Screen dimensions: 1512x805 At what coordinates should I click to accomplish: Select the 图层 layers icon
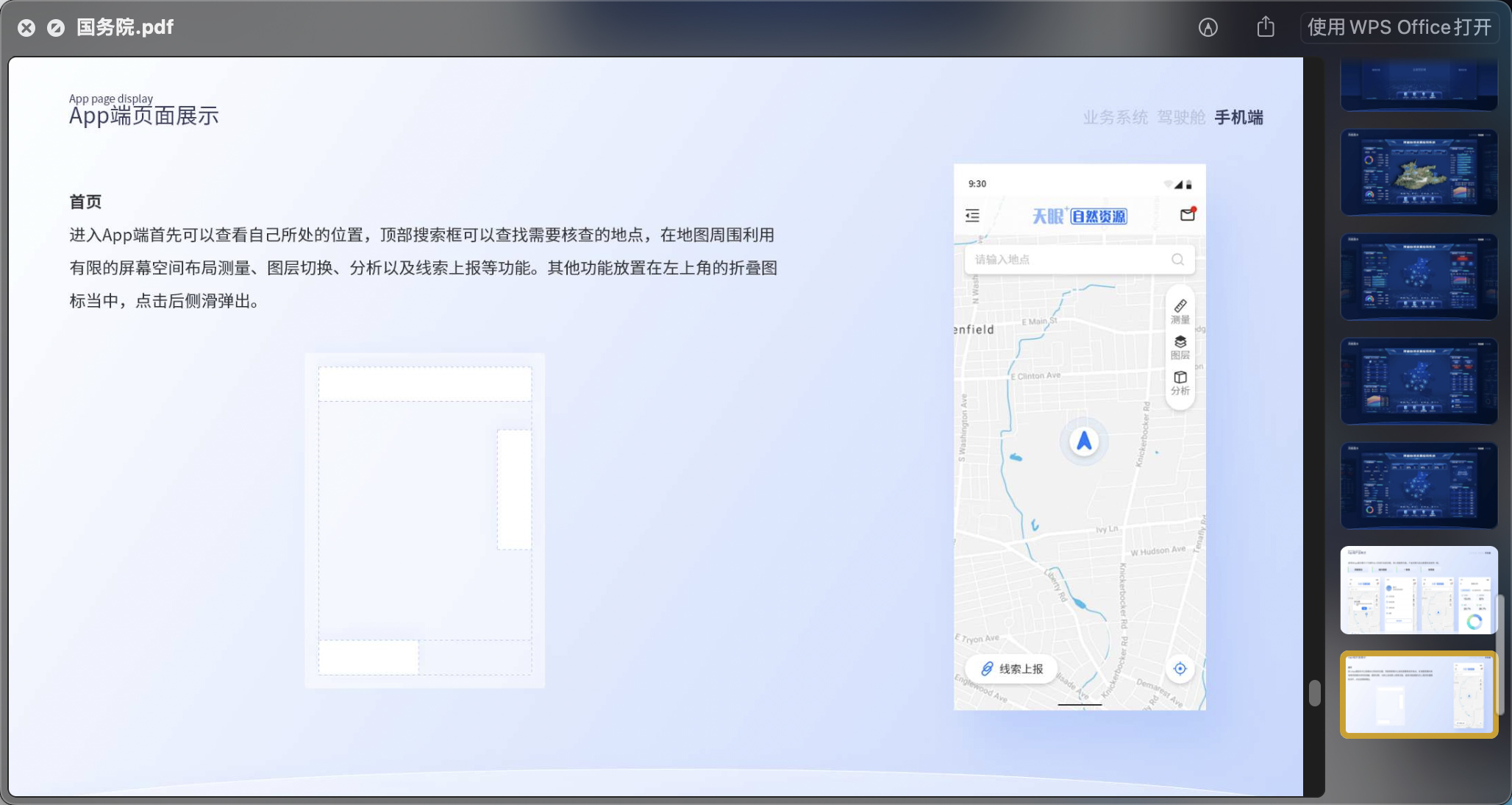1180,347
